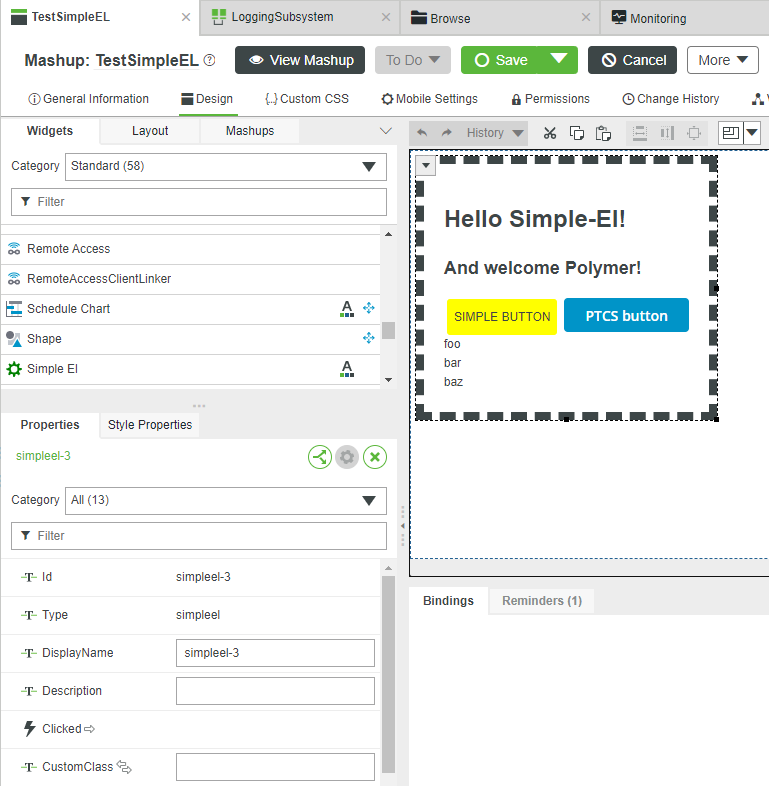Click the View Mashup button
The width and height of the screenshot is (769, 786).
click(300, 60)
